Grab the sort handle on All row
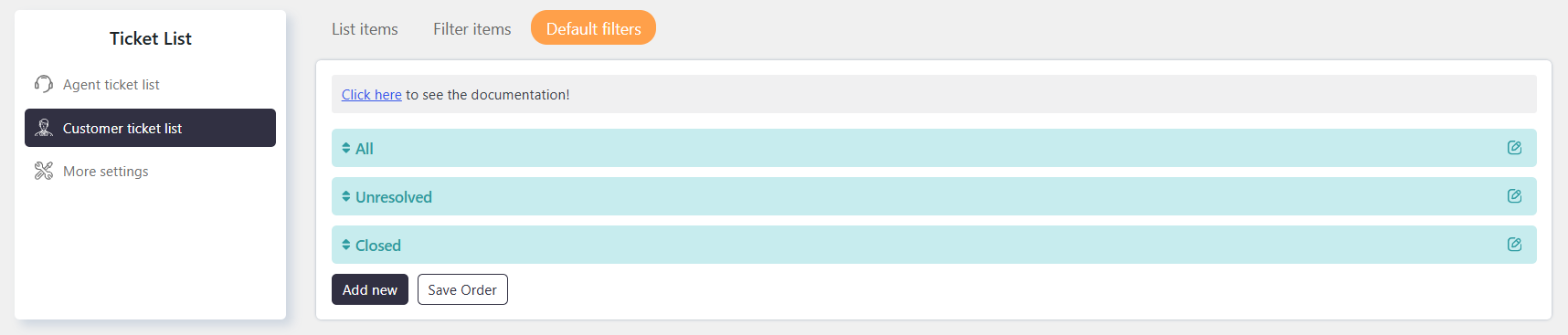Image resolution: width=1568 pixels, height=335 pixels. [x=346, y=148]
